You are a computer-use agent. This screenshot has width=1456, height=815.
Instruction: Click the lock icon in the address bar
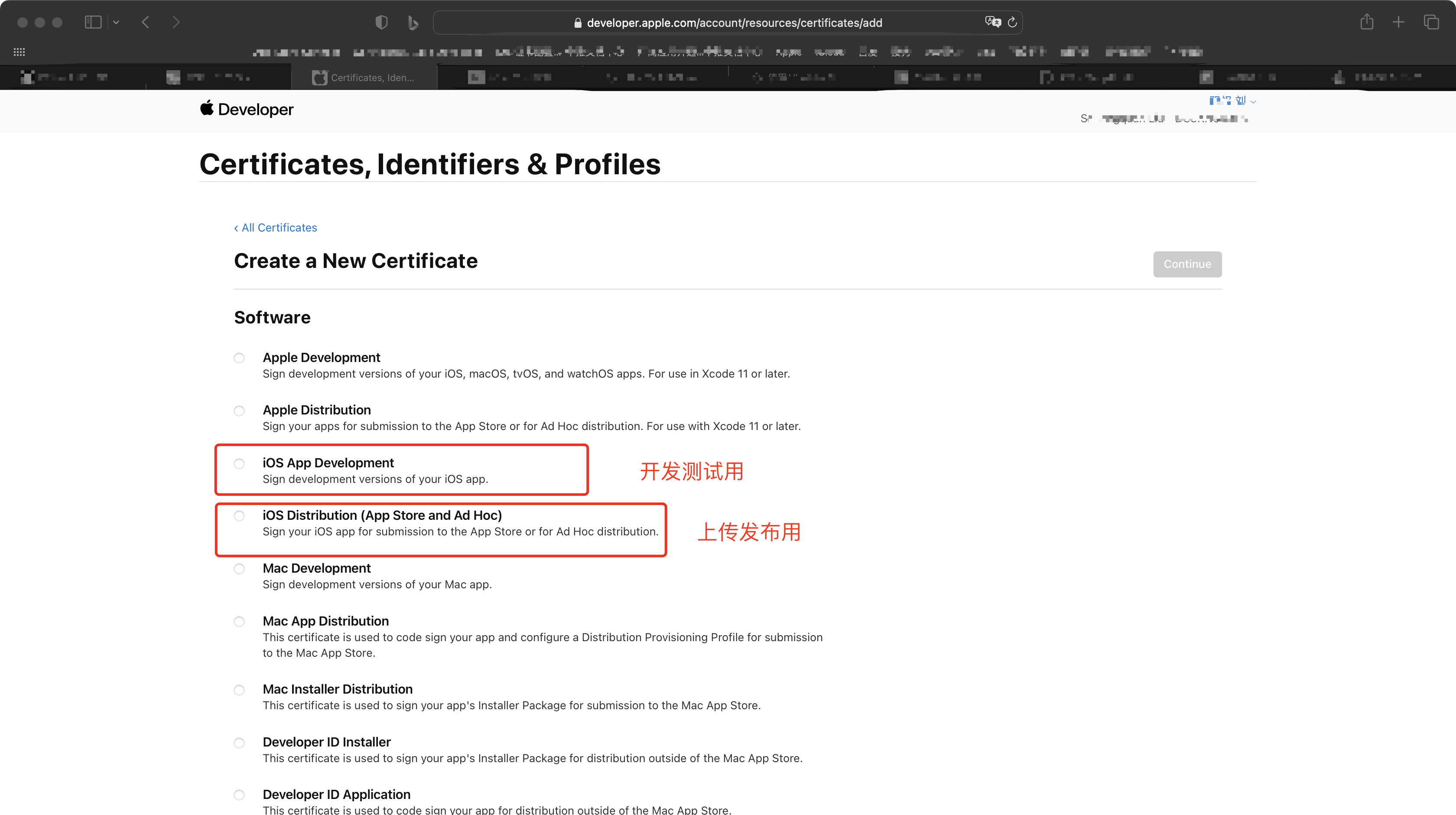(577, 23)
